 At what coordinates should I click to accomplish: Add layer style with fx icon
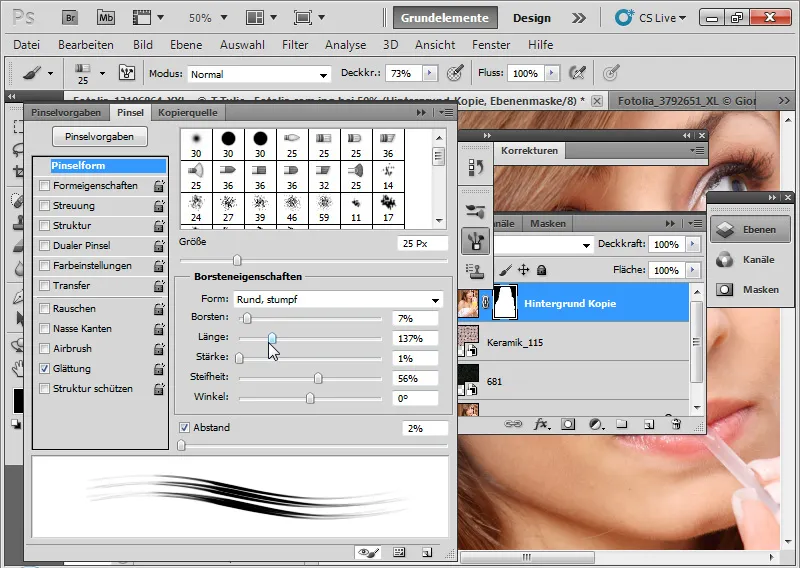[x=541, y=424]
